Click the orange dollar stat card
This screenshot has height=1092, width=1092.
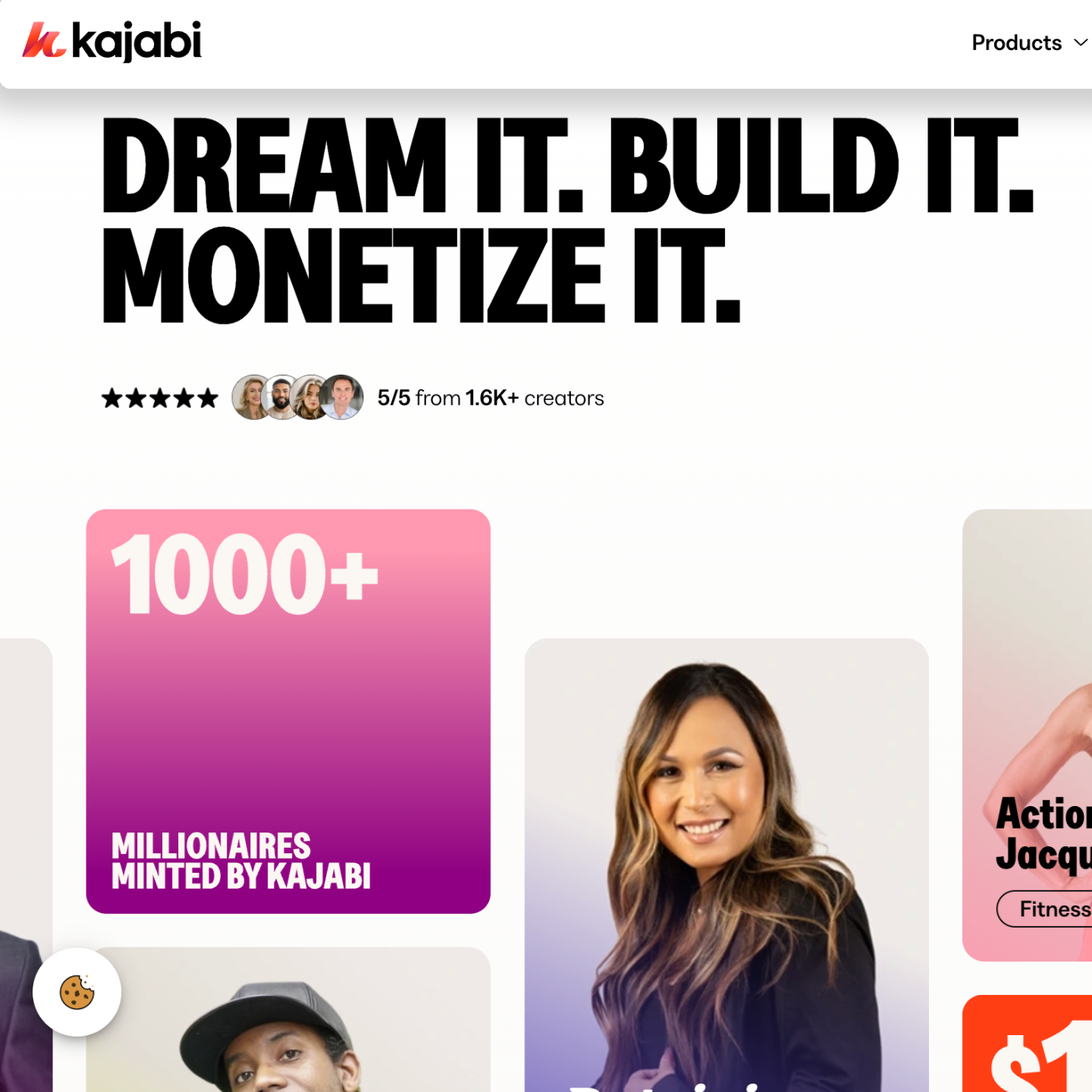pyautogui.click(x=1028, y=1043)
